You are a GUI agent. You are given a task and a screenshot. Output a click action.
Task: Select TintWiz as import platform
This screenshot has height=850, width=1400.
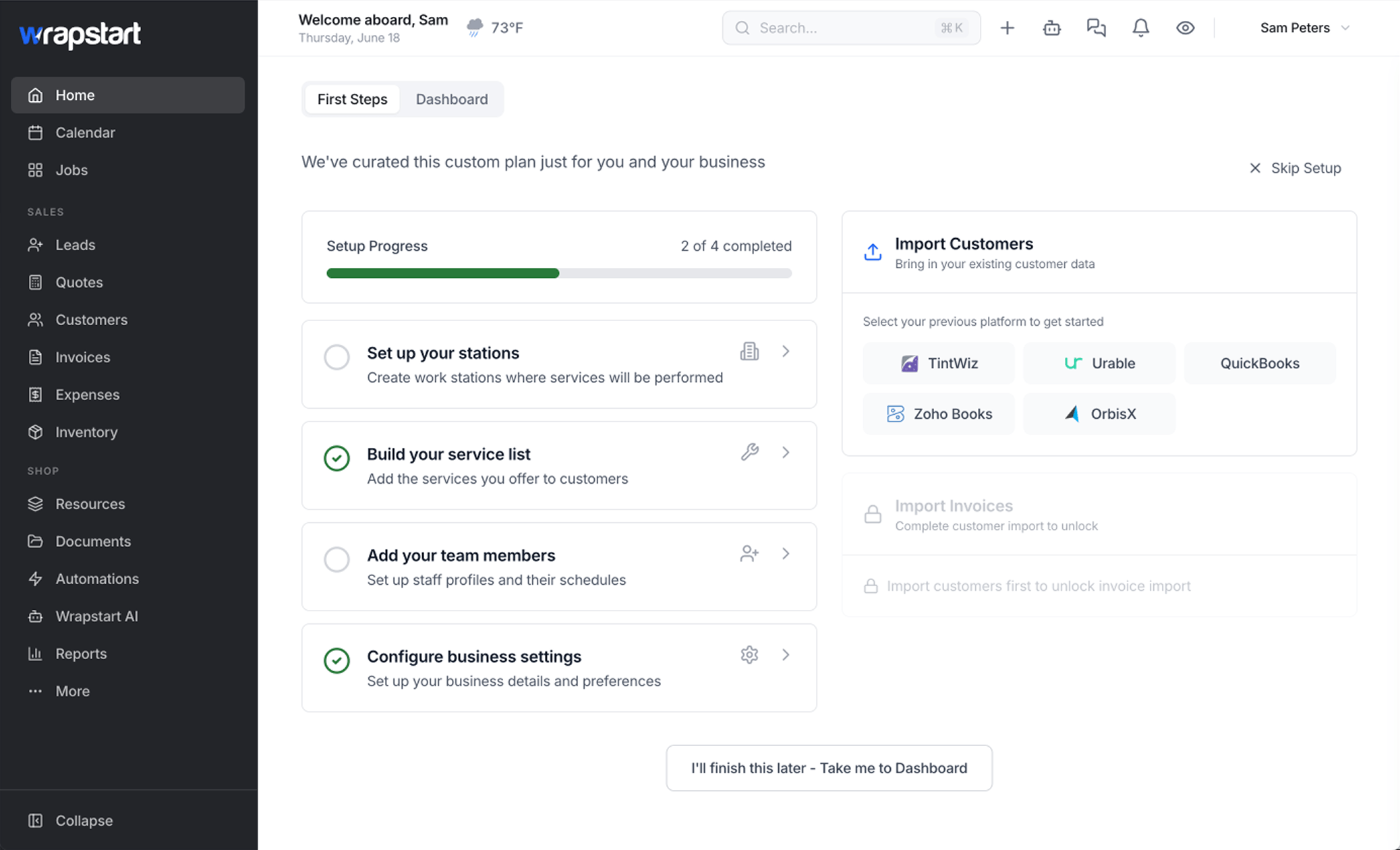tap(939, 363)
